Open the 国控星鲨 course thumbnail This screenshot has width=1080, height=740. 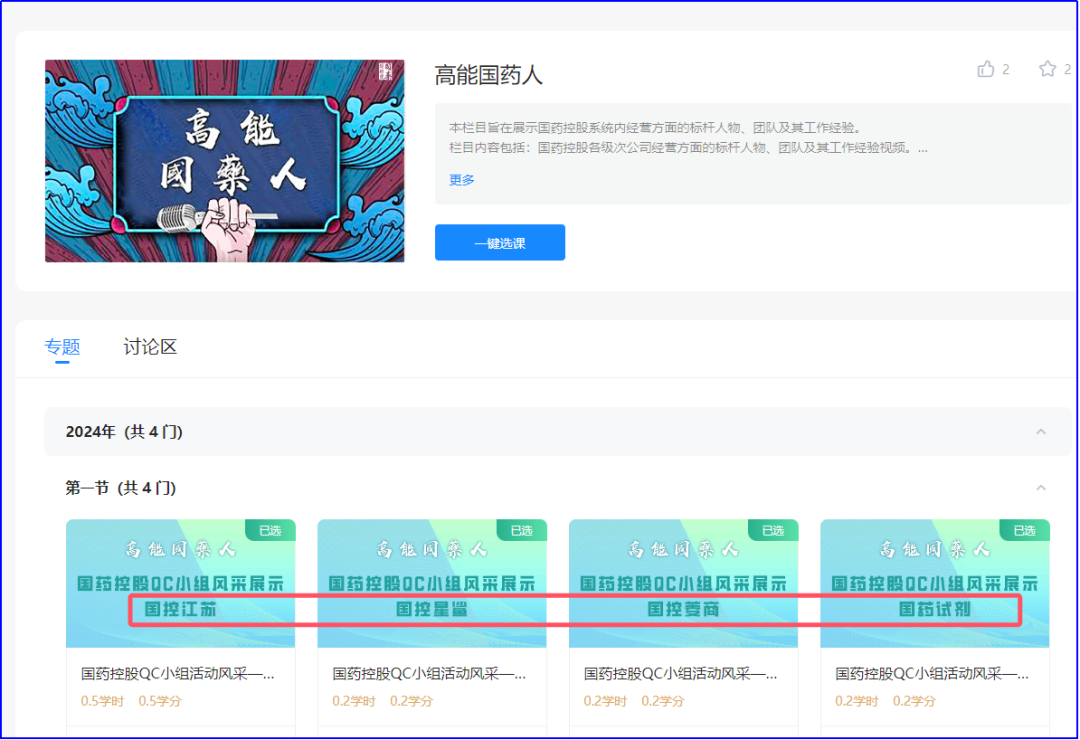tap(432, 583)
